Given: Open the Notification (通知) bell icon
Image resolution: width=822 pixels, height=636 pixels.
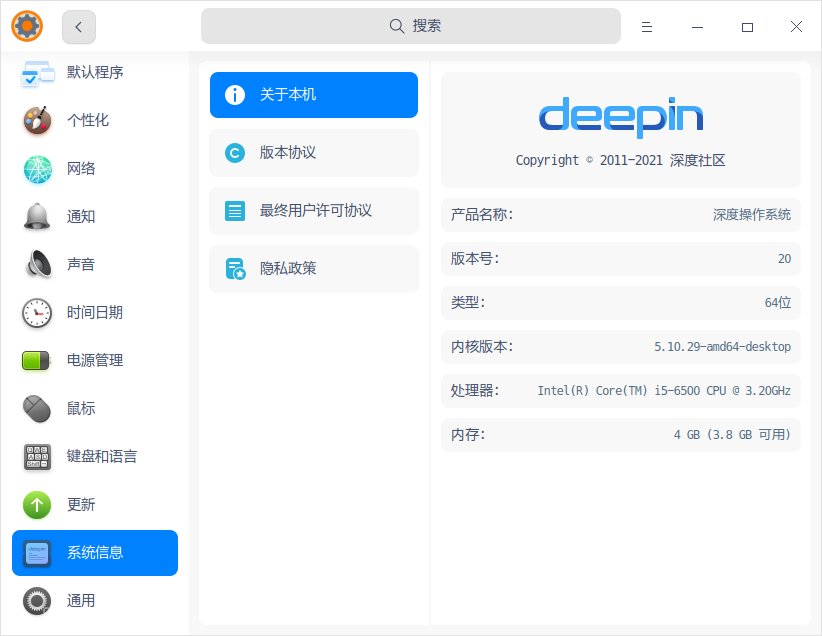Looking at the screenshot, I should pyautogui.click(x=37, y=216).
